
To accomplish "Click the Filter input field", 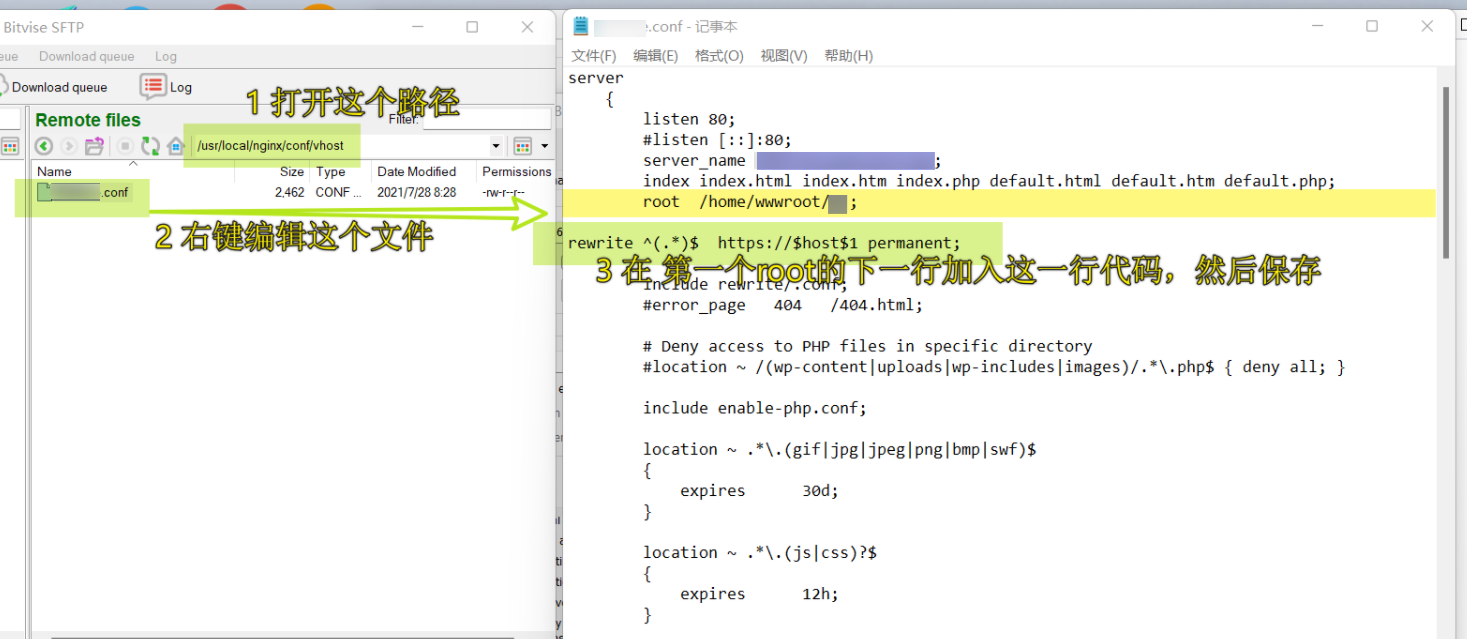I will point(486,120).
